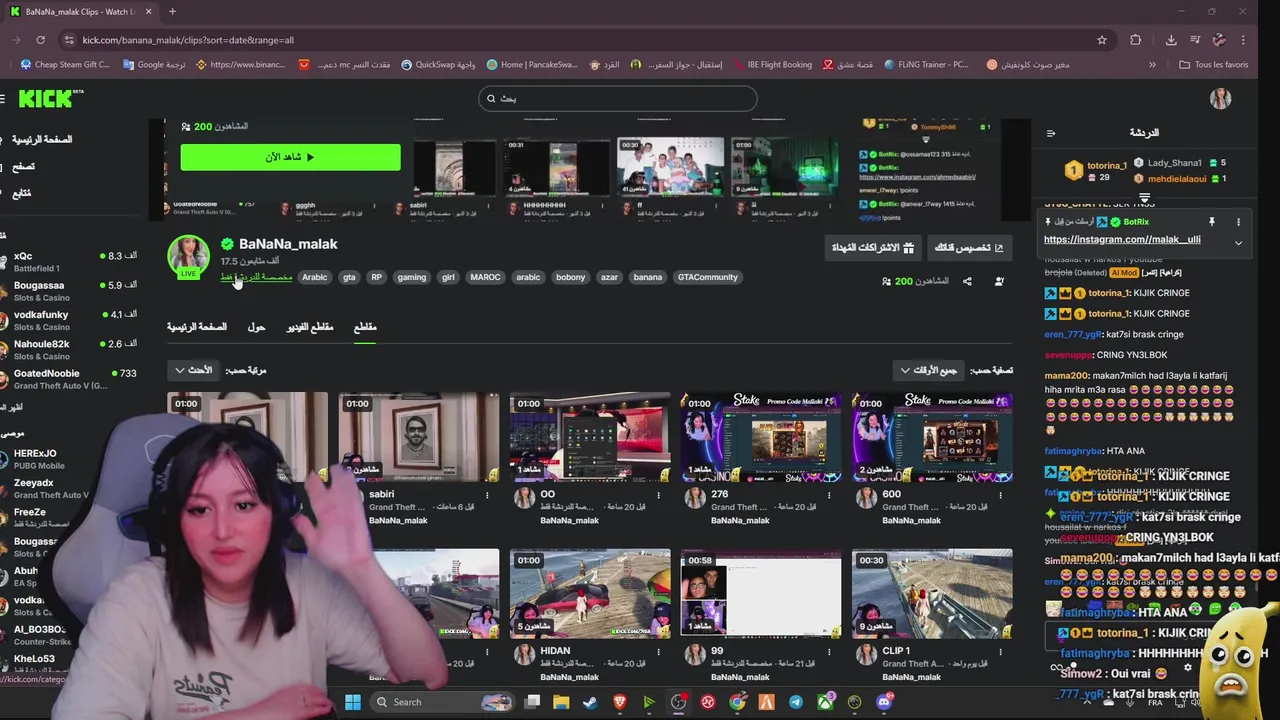Click the taskbar Search box
Screen dimensions: 1280x720
click(441, 702)
